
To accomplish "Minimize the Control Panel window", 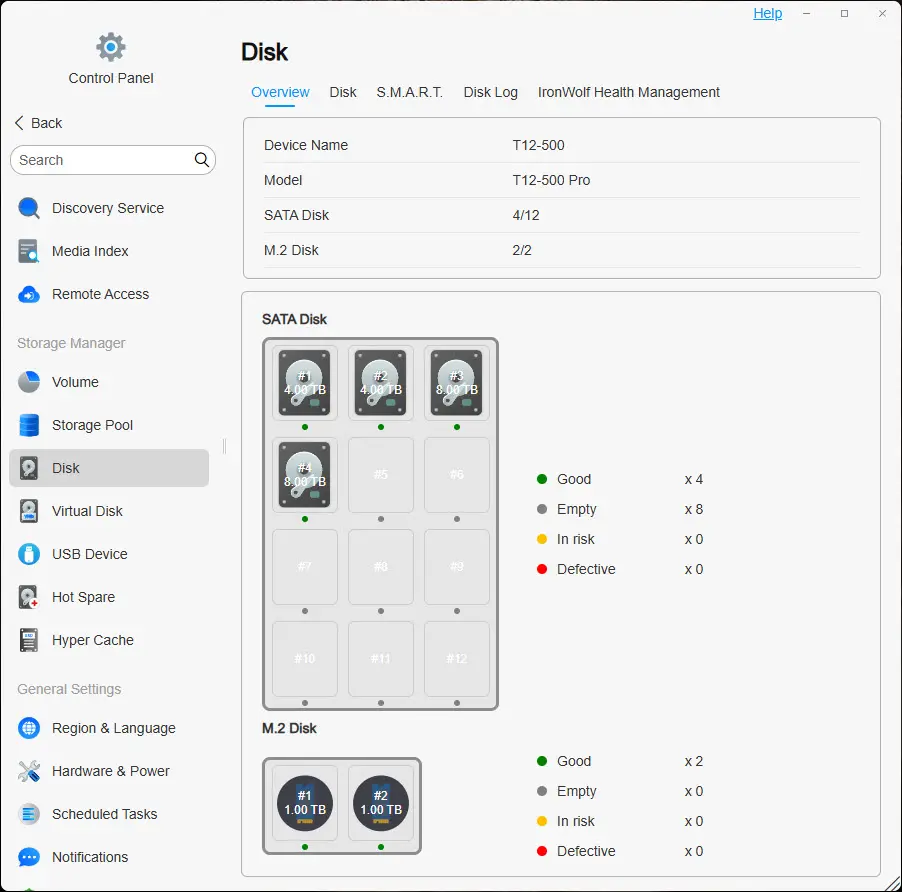I will point(807,13).
